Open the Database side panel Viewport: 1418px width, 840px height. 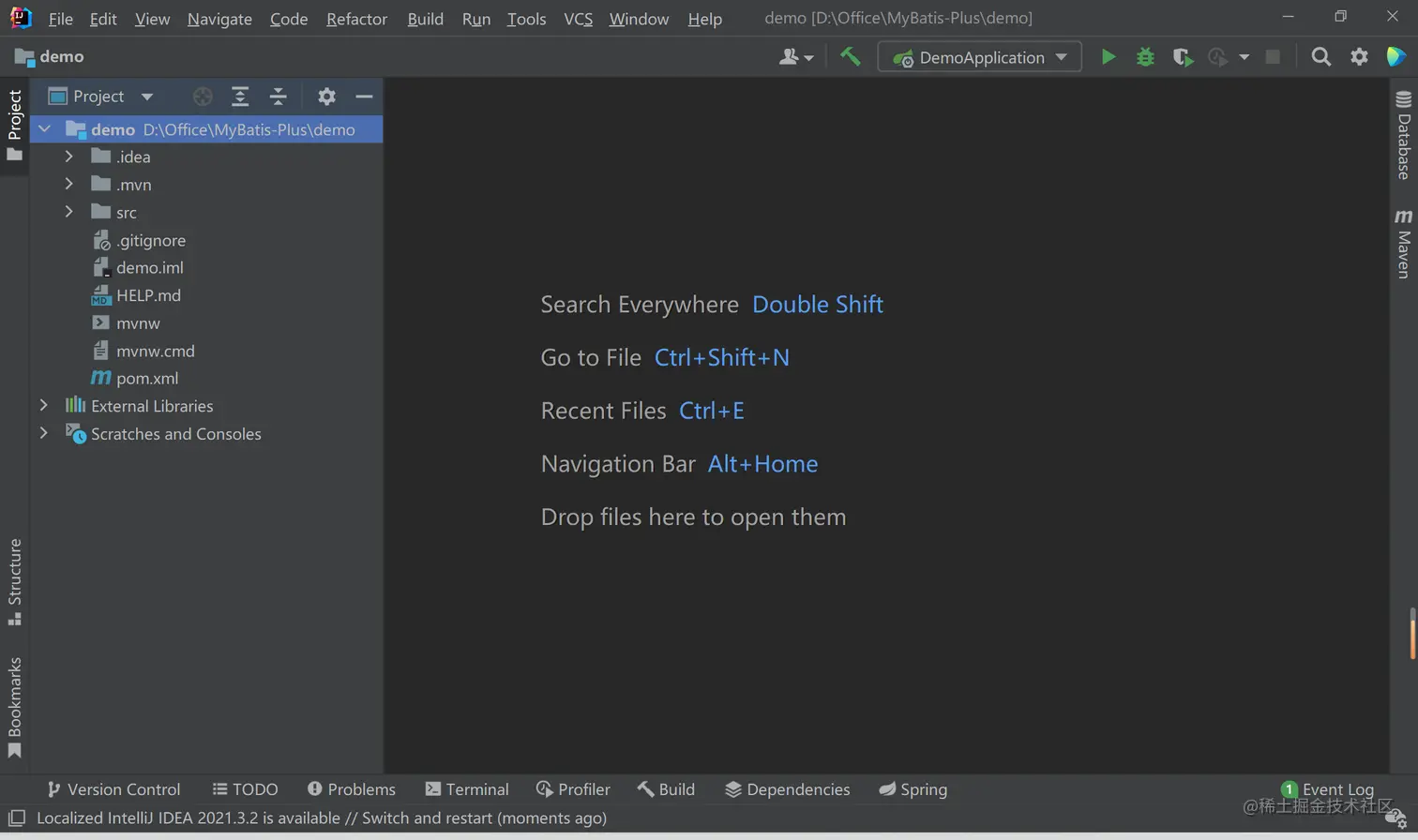1403,135
